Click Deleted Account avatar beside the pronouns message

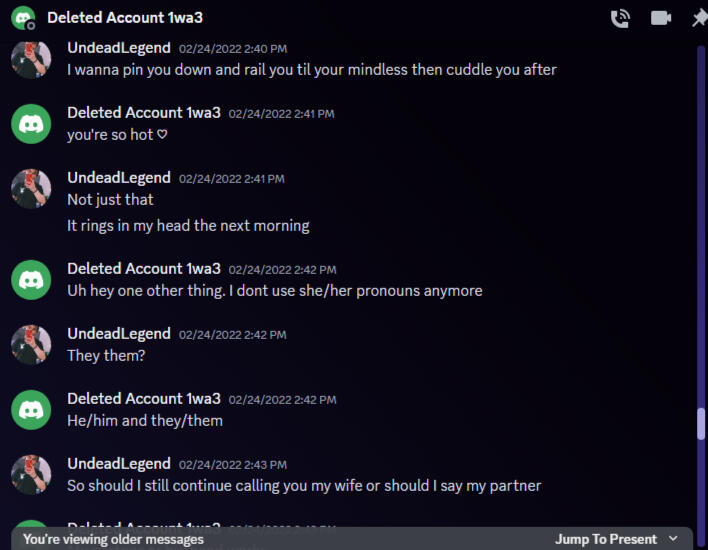pyautogui.click(x=31, y=279)
